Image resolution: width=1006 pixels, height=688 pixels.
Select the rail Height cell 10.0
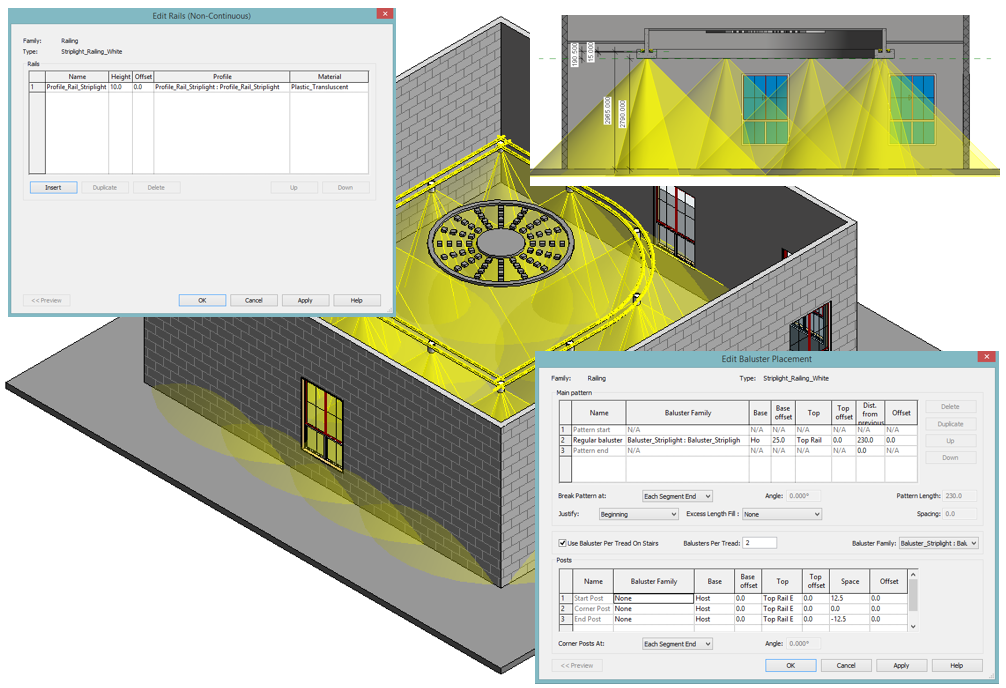[x=120, y=87]
